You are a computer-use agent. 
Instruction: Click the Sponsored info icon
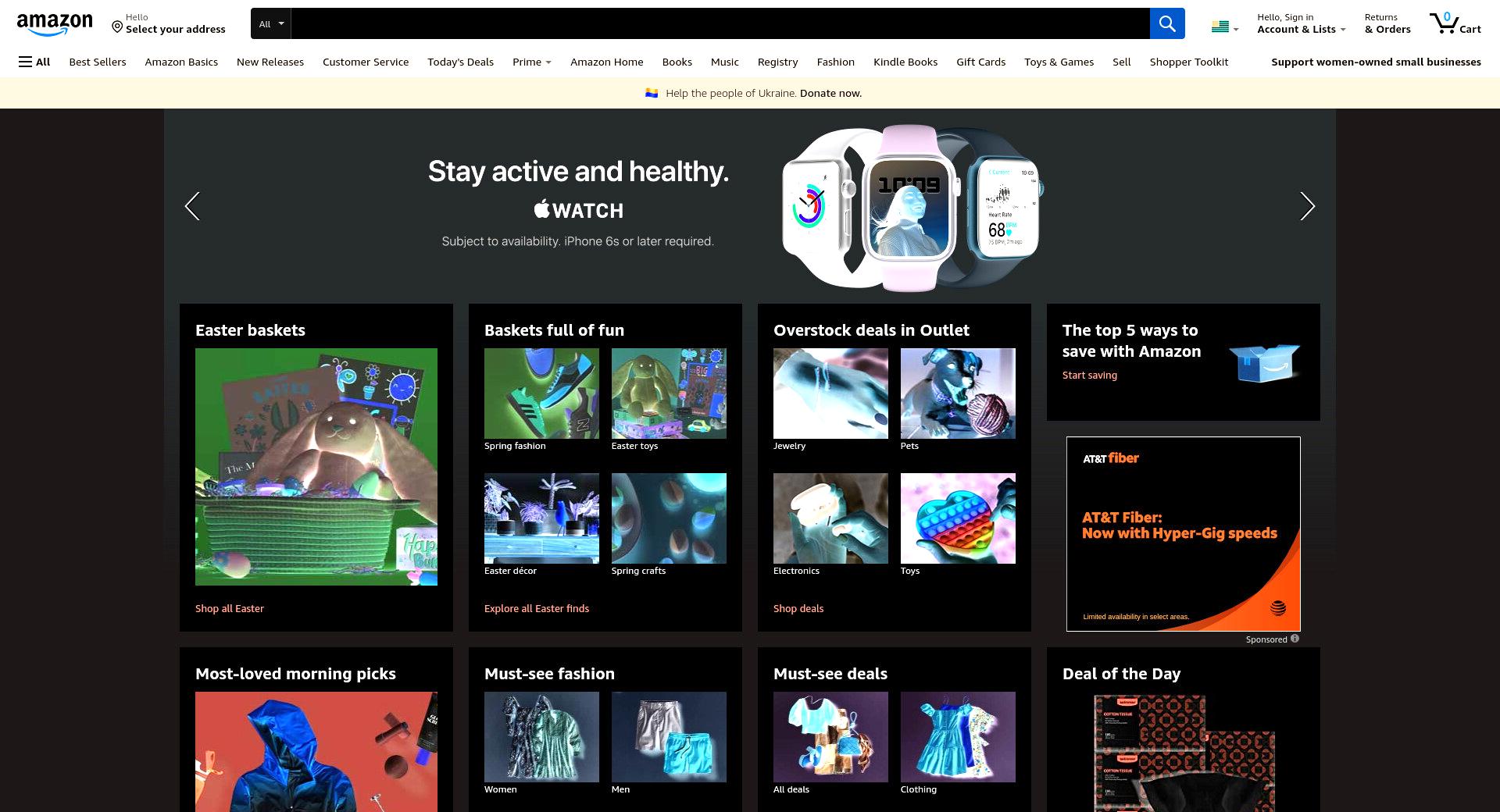(x=1295, y=639)
